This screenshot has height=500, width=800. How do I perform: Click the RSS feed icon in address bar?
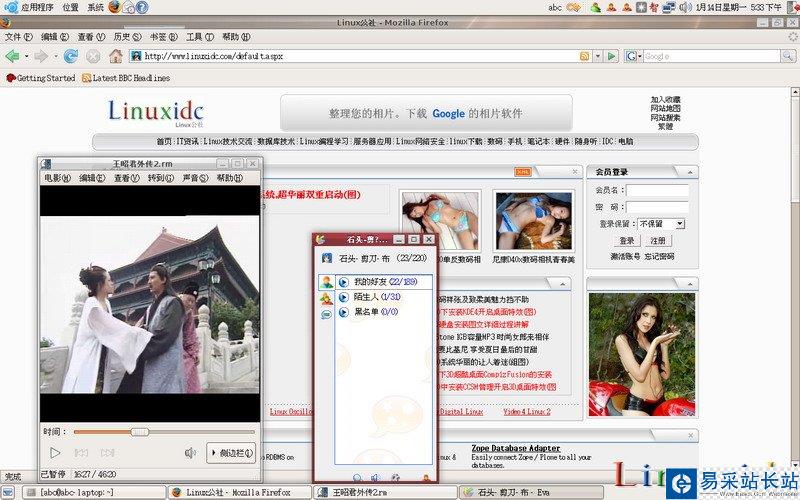[585, 56]
